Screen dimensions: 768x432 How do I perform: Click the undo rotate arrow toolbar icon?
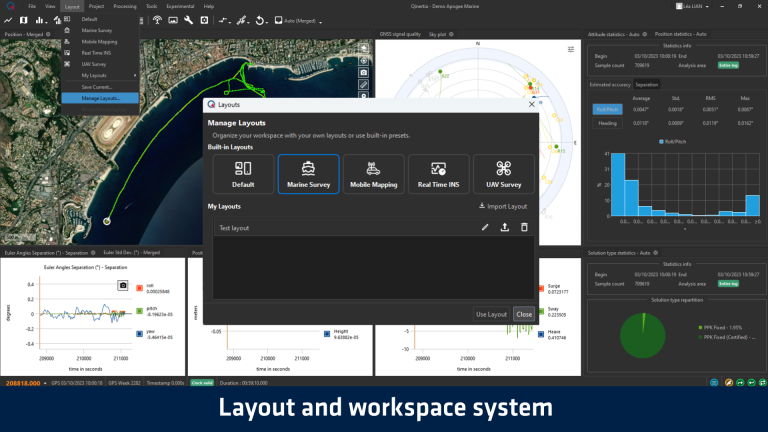260,21
